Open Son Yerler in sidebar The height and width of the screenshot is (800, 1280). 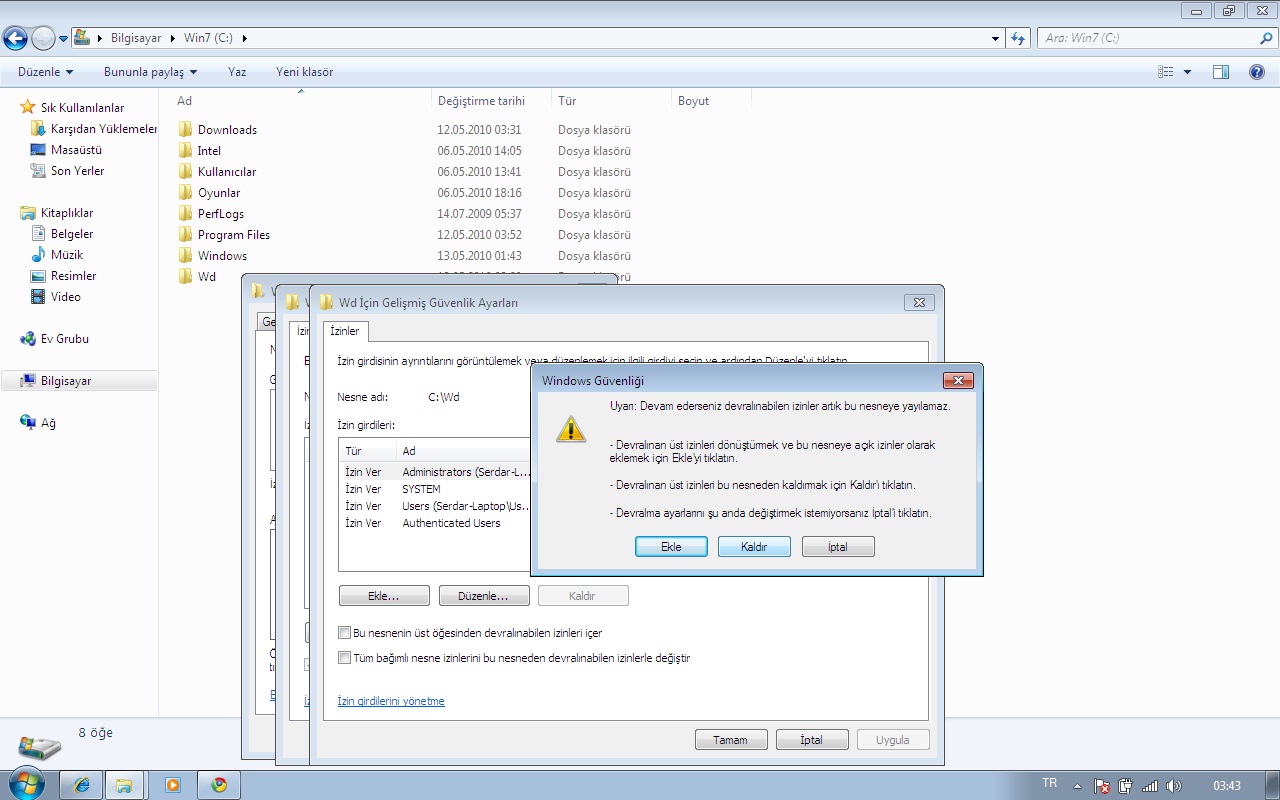click(77, 171)
